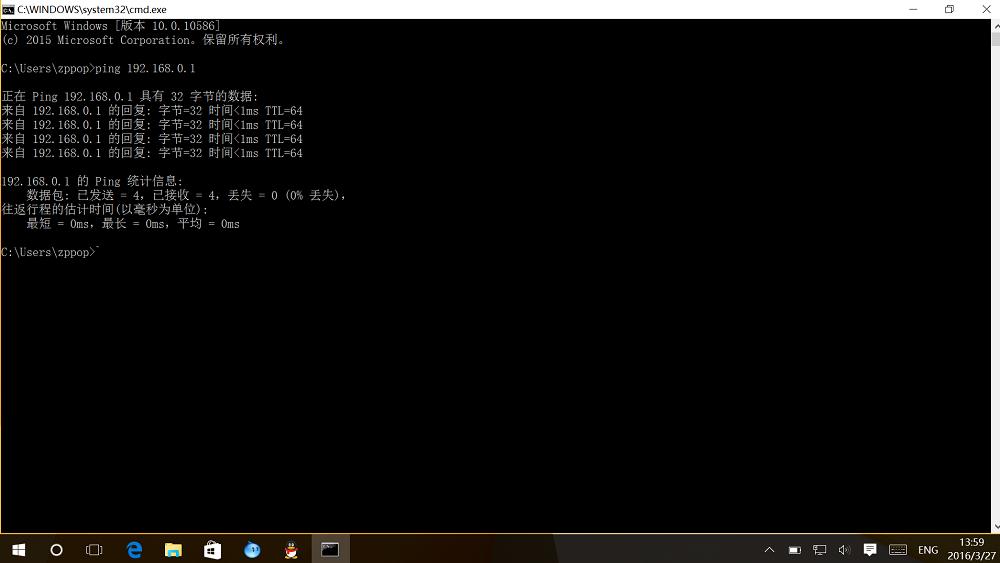The width and height of the screenshot is (1000, 563).
Task: Click the '正在 Ping 192.168.0.1' line
Action: click(129, 97)
